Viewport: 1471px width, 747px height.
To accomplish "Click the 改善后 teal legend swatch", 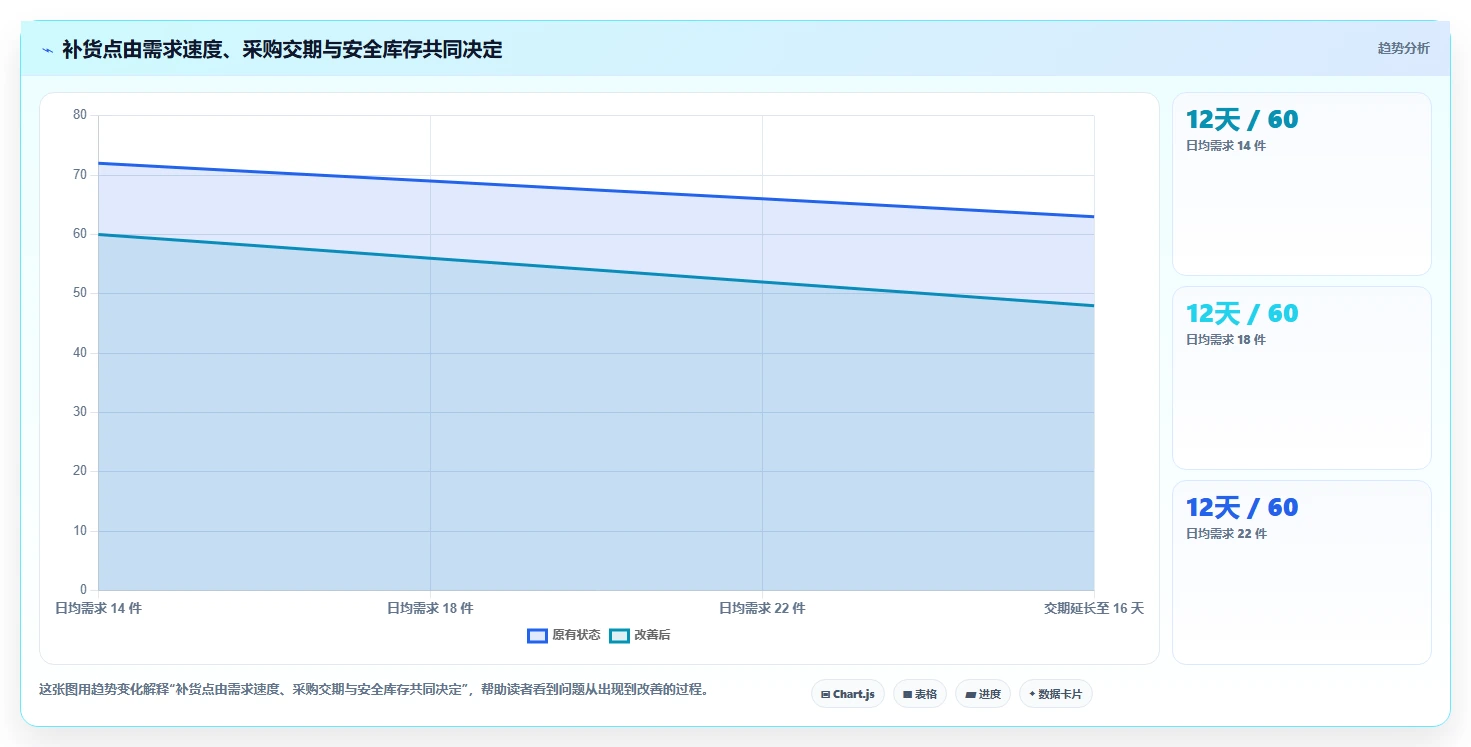I will click(x=619, y=635).
